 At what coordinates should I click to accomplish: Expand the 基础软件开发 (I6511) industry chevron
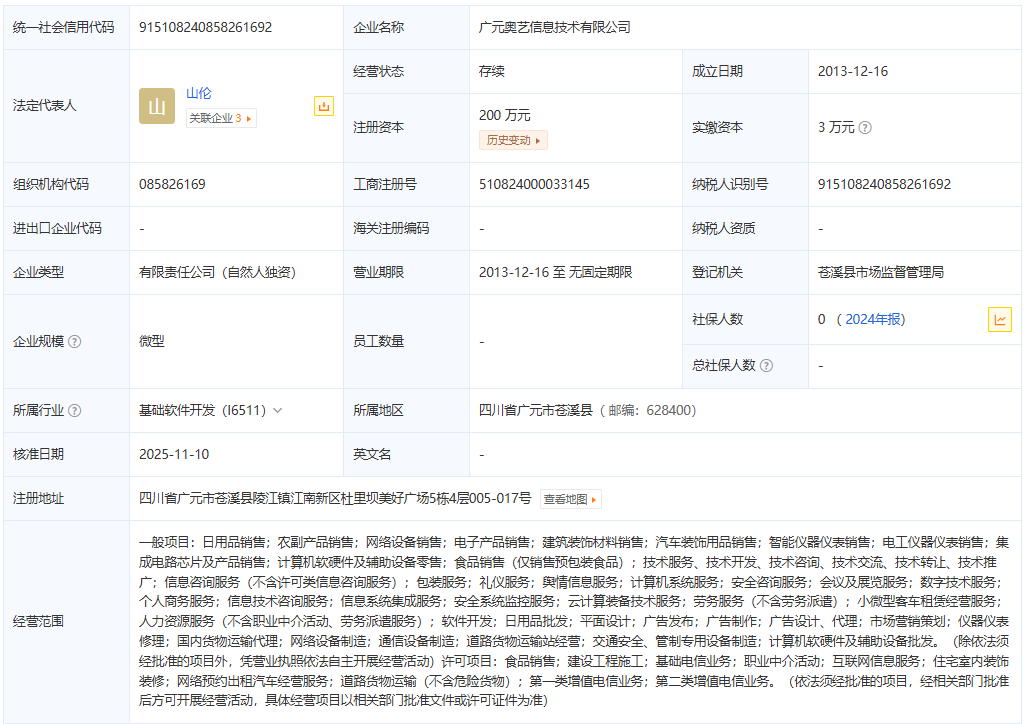coord(278,411)
